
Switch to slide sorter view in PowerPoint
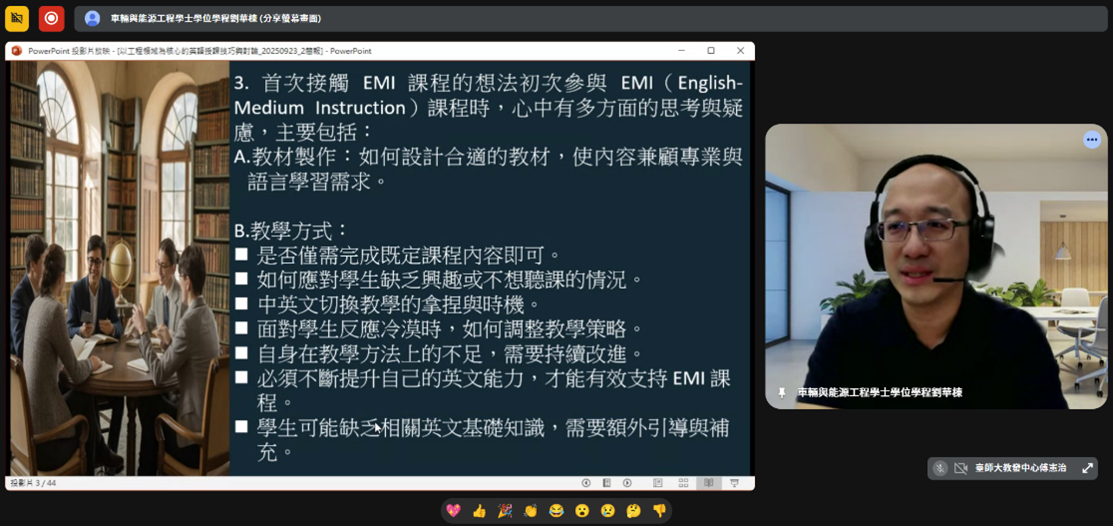[x=682, y=483]
